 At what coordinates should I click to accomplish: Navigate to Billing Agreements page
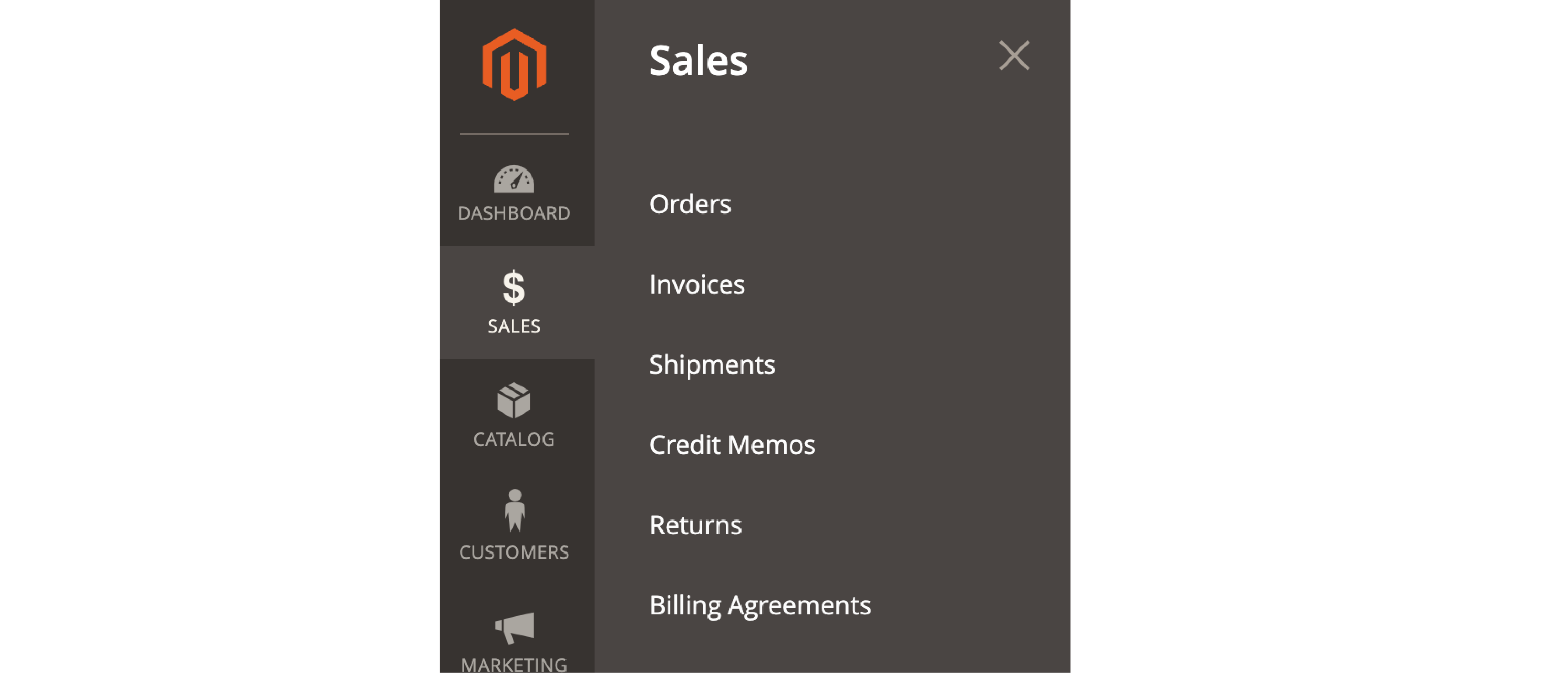760,604
